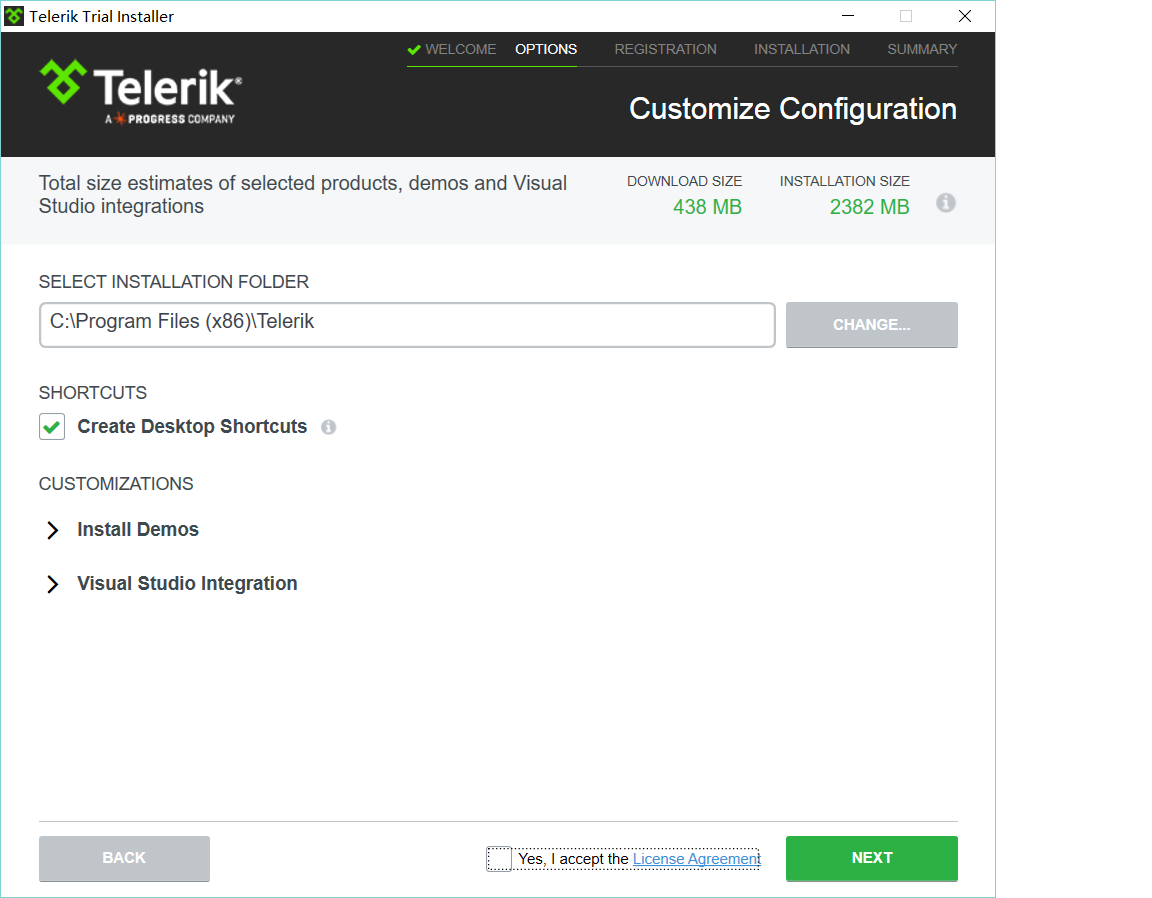Open the REGISTRATION step tab
This screenshot has height=898, width=1152.
tap(666, 49)
